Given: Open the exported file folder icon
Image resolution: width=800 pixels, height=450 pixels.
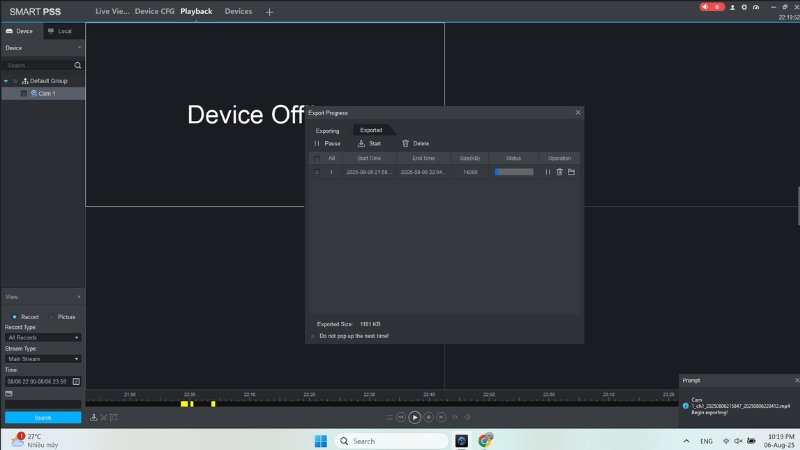Looking at the screenshot, I should coord(571,172).
